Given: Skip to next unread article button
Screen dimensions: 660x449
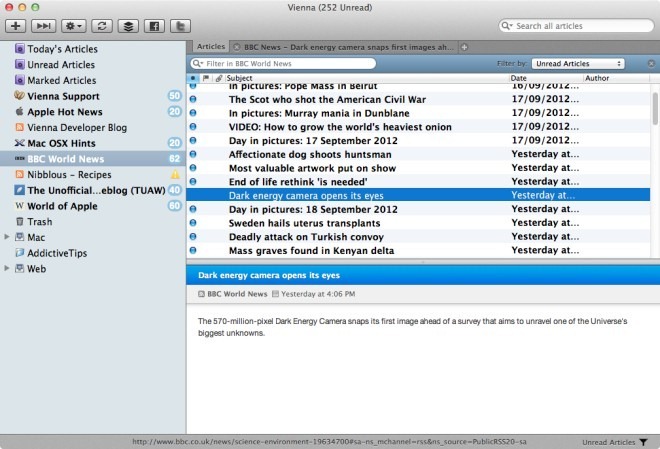Looking at the screenshot, I should (43, 26).
